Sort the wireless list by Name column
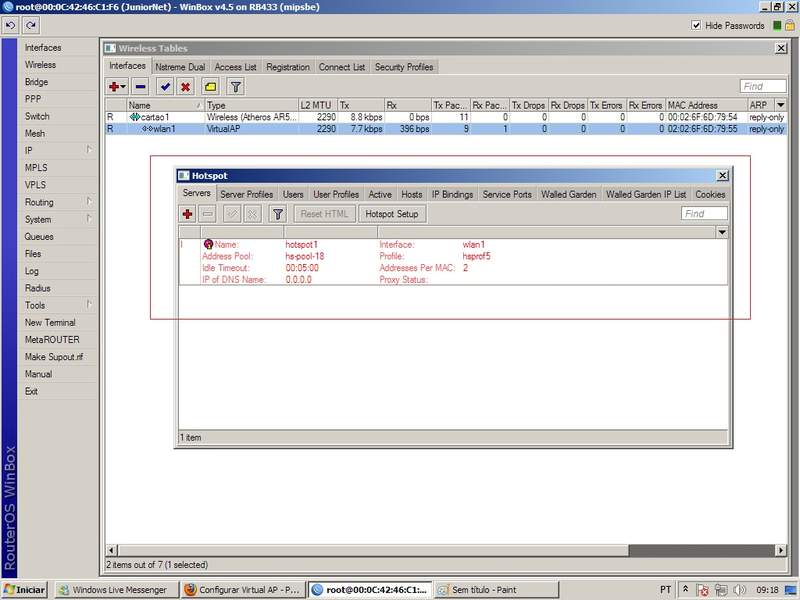This screenshot has height=600, width=800. [165, 105]
